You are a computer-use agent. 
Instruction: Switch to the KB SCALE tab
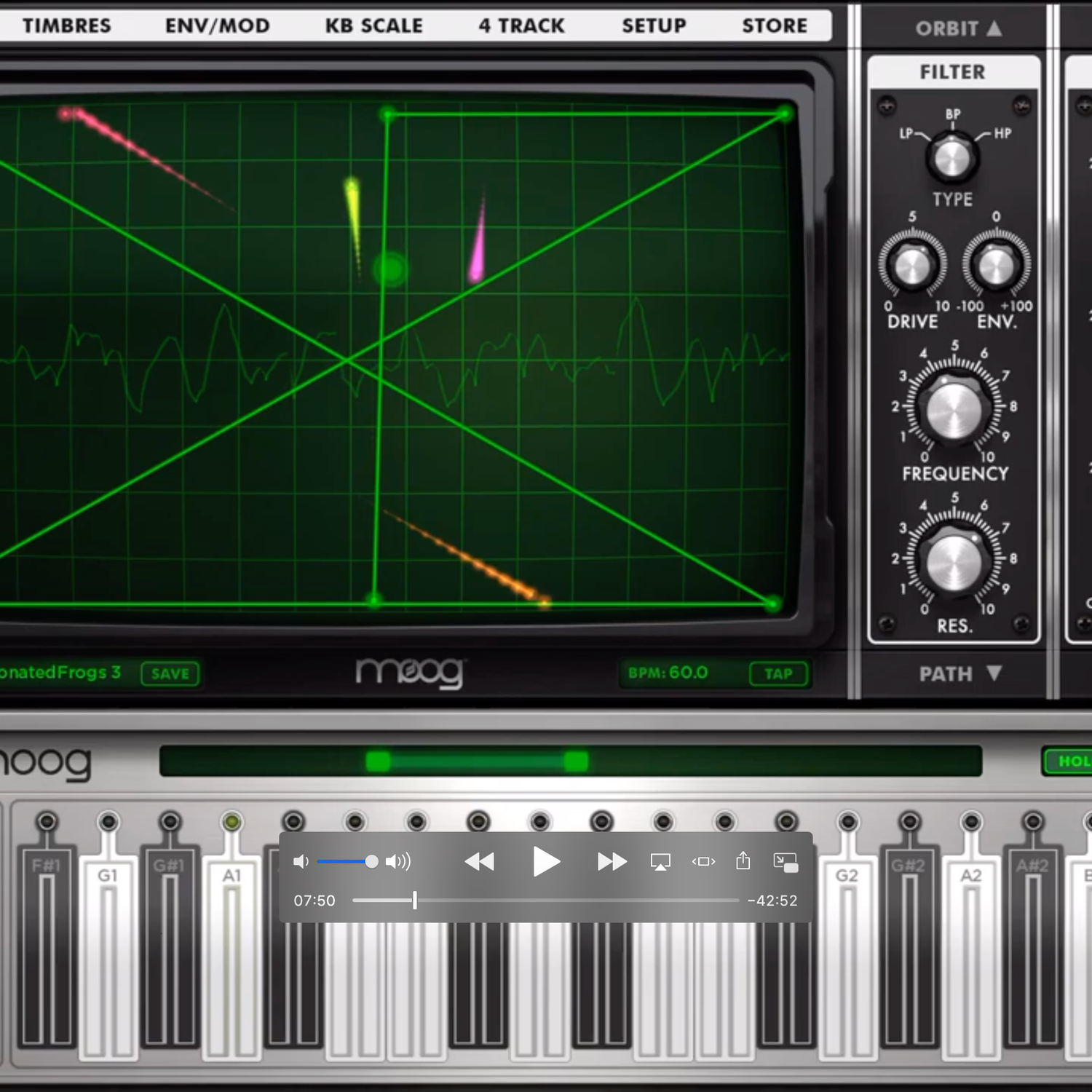pyautogui.click(x=373, y=25)
